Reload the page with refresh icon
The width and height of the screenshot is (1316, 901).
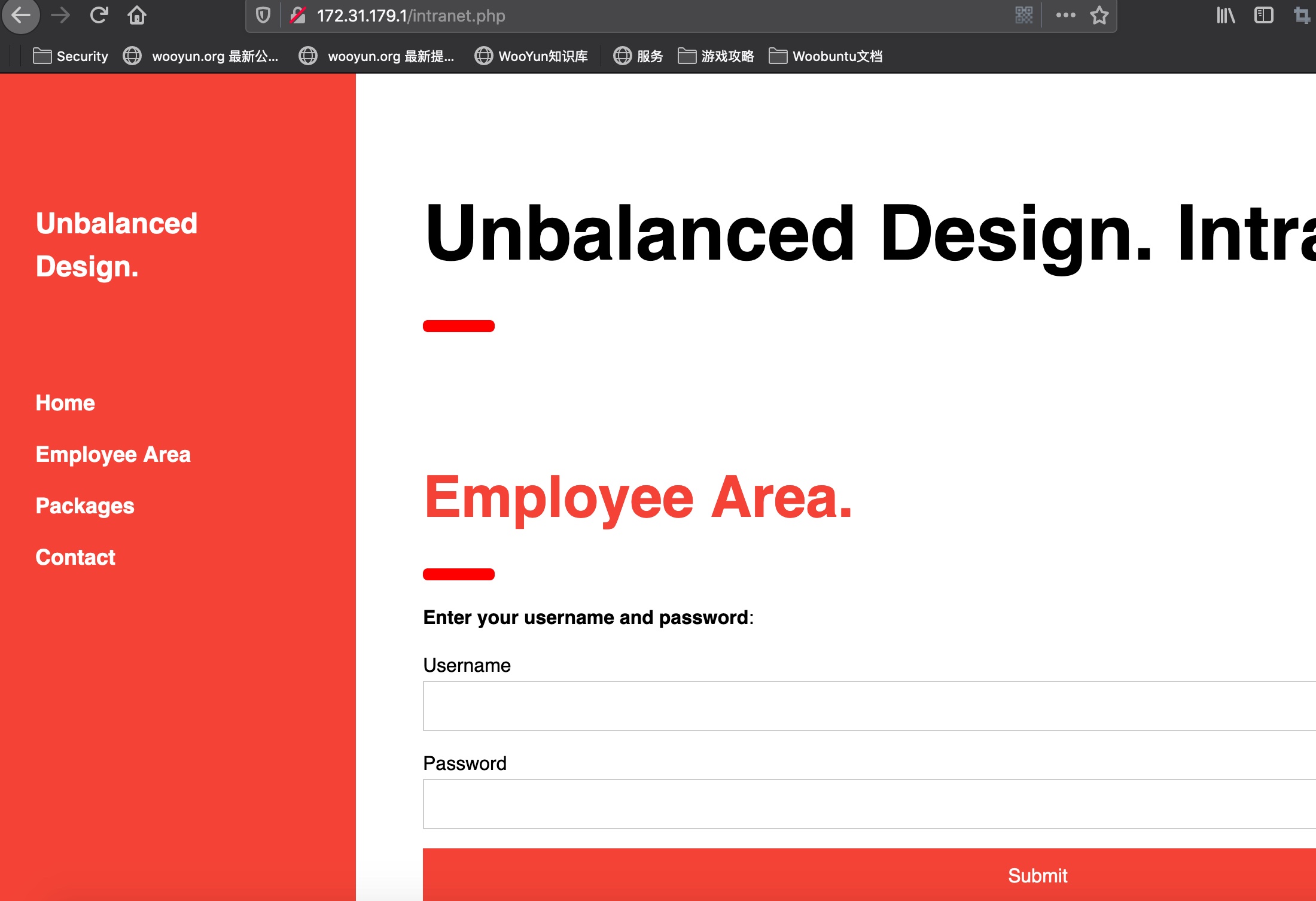tap(99, 15)
